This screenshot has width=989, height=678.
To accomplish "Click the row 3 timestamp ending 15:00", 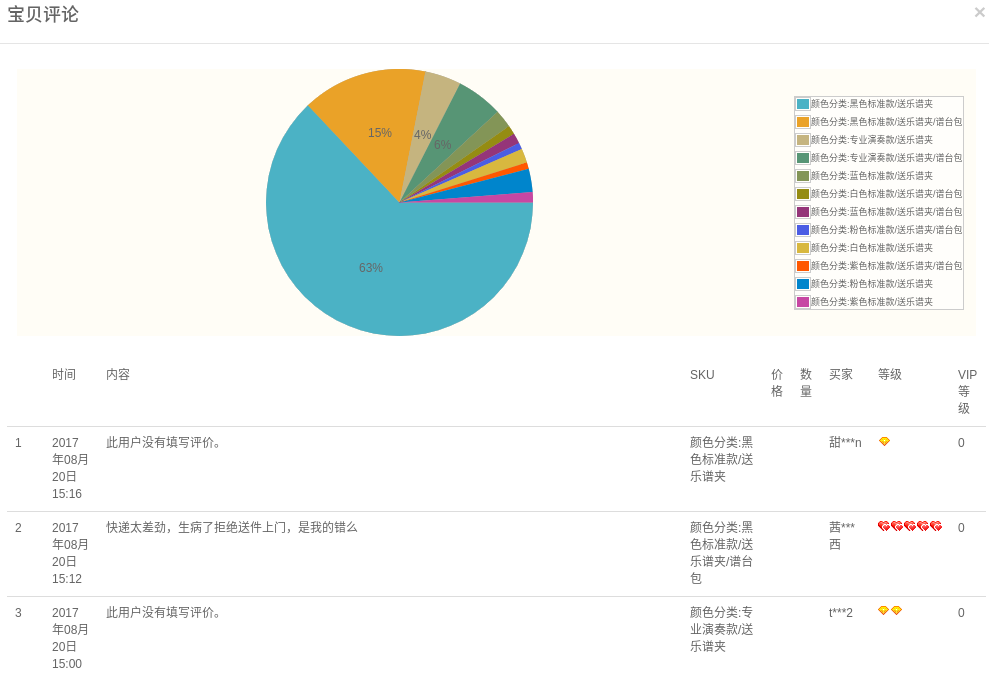I will [x=70, y=638].
